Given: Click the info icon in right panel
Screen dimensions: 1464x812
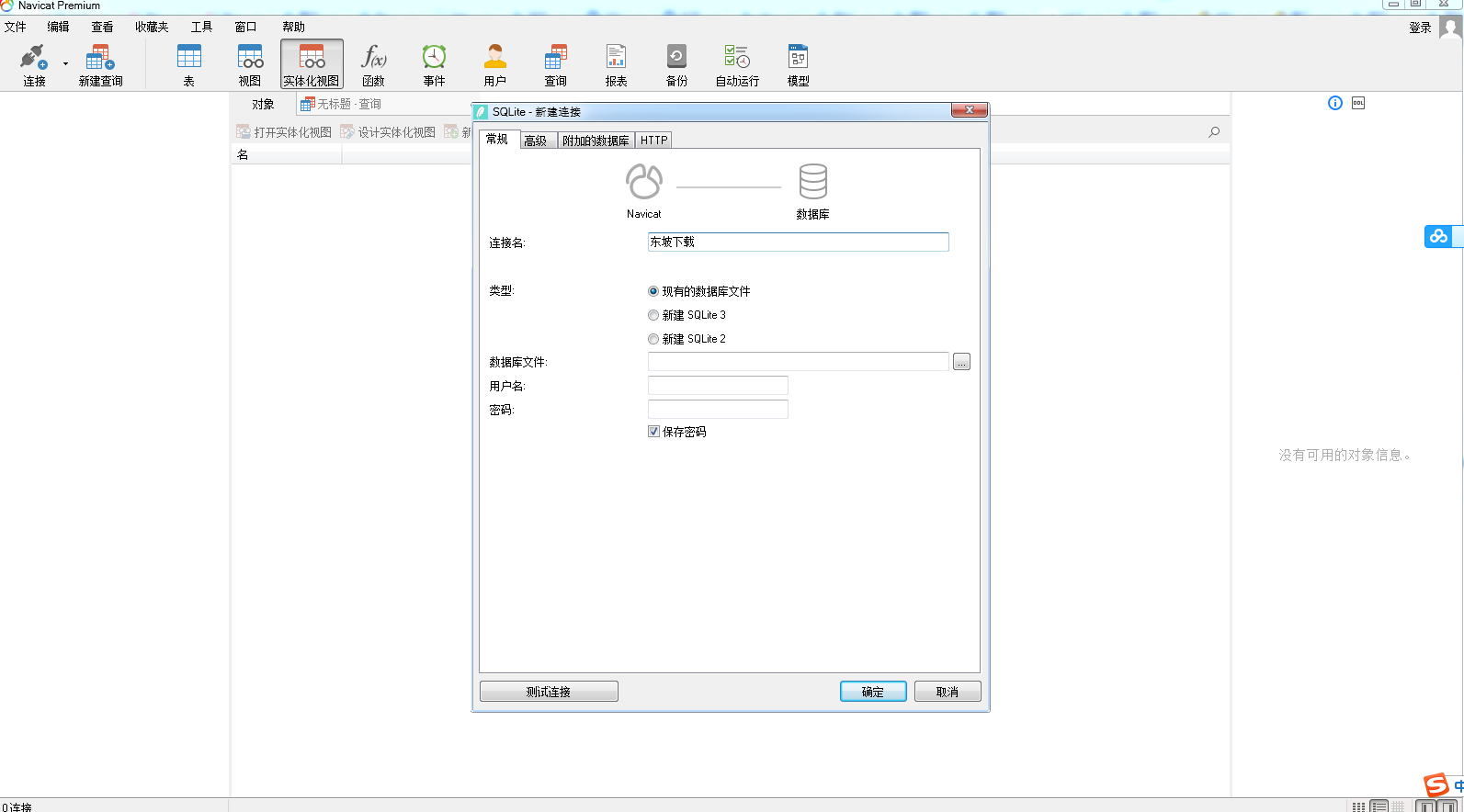Looking at the screenshot, I should tap(1335, 103).
